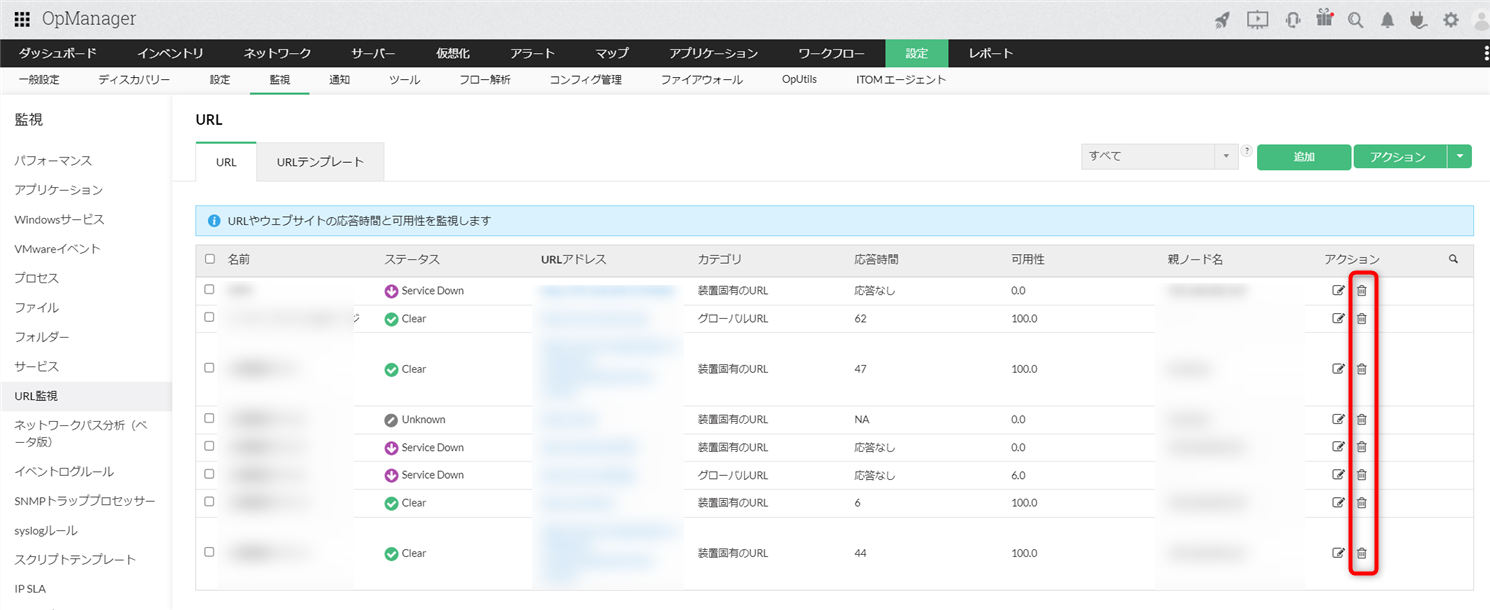Image resolution: width=1490 pixels, height=610 pixels.
Task: Edit the URL row with response time 62
Action: tap(1338, 319)
